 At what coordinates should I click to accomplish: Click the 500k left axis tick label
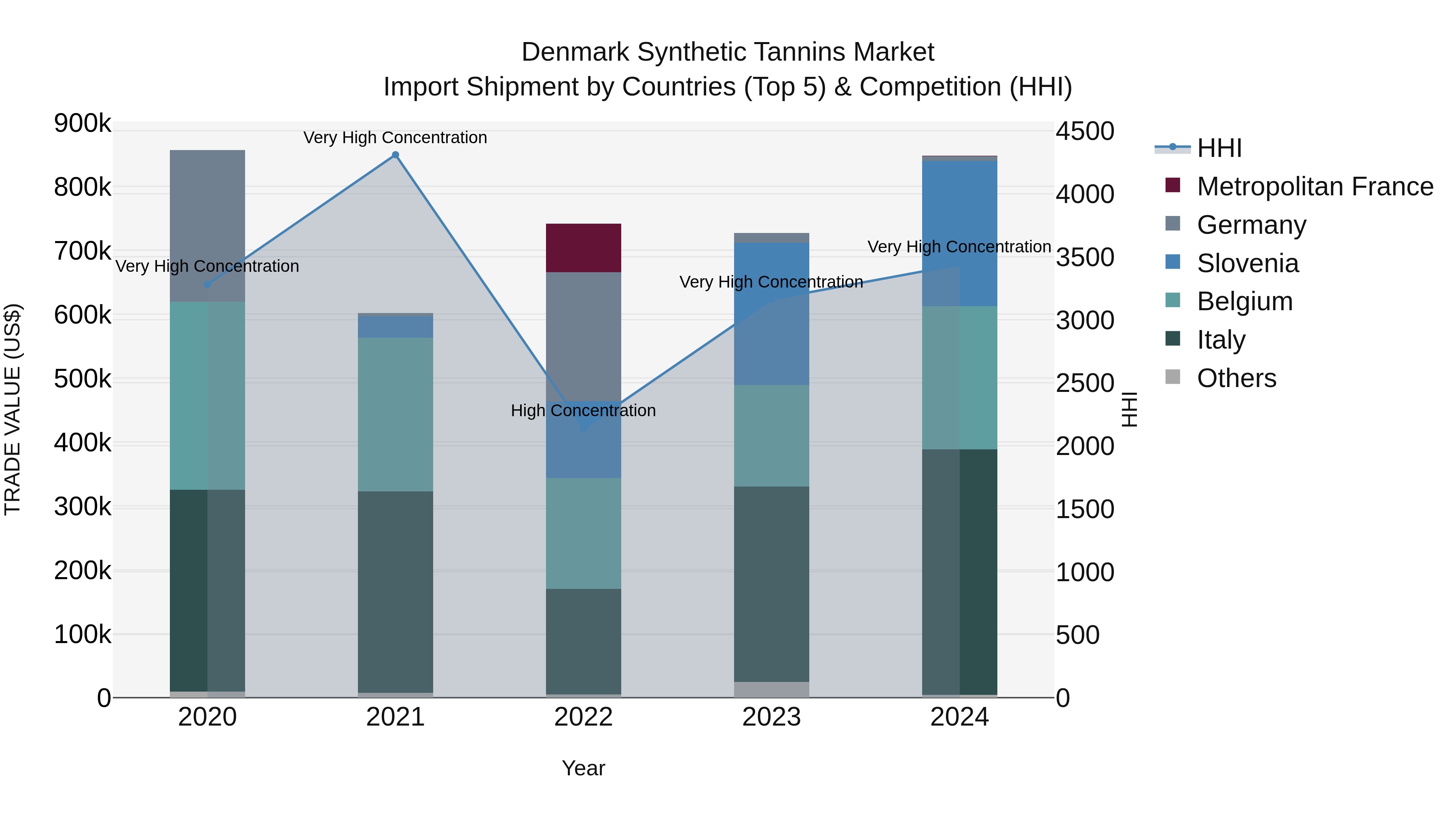coord(83,379)
